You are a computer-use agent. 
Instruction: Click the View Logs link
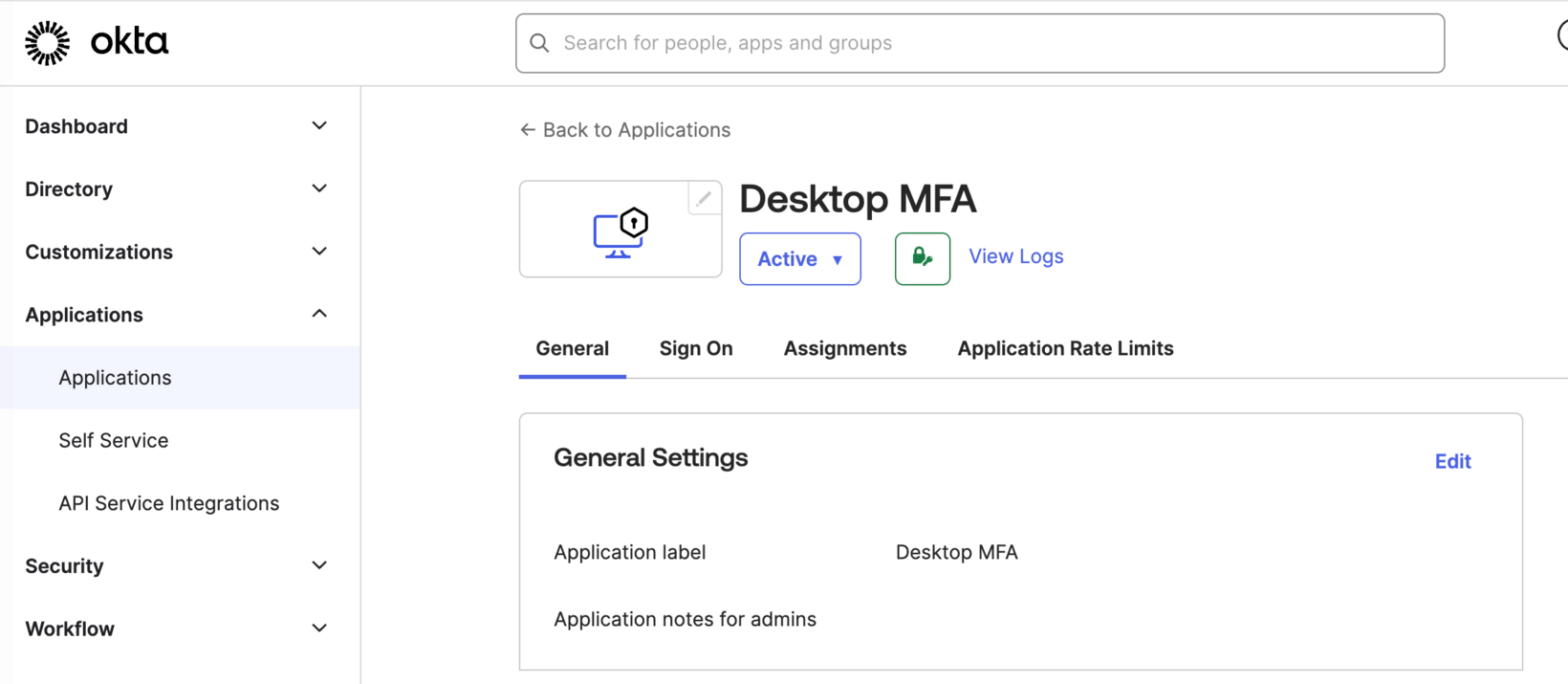1015,256
